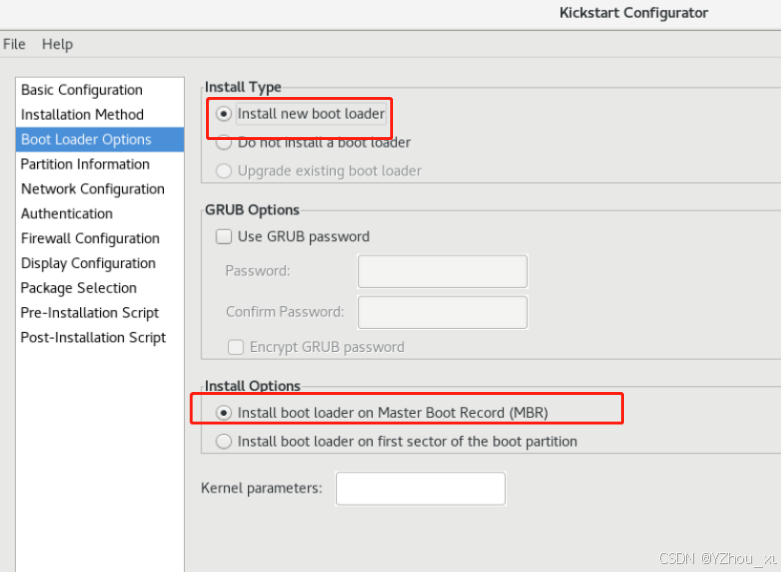781x572 pixels.
Task: Click the GRUB Password input field
Action: pos(442,271)
